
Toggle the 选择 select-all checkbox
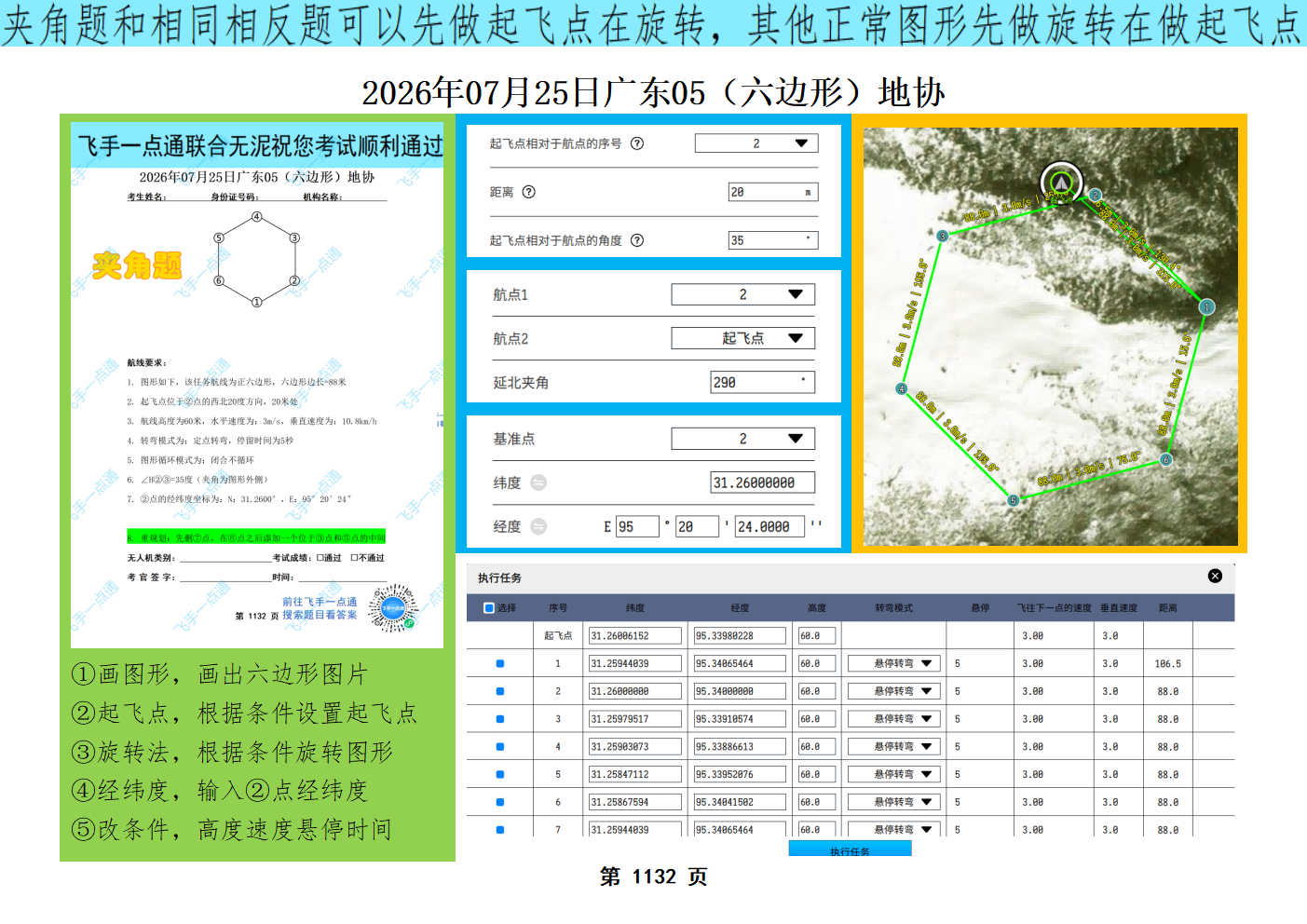(x=489, y=608)
